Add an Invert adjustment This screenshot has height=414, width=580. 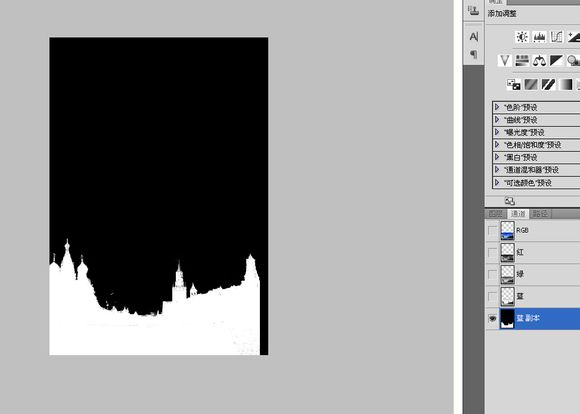pyautogui.click(x=513, y=84)
